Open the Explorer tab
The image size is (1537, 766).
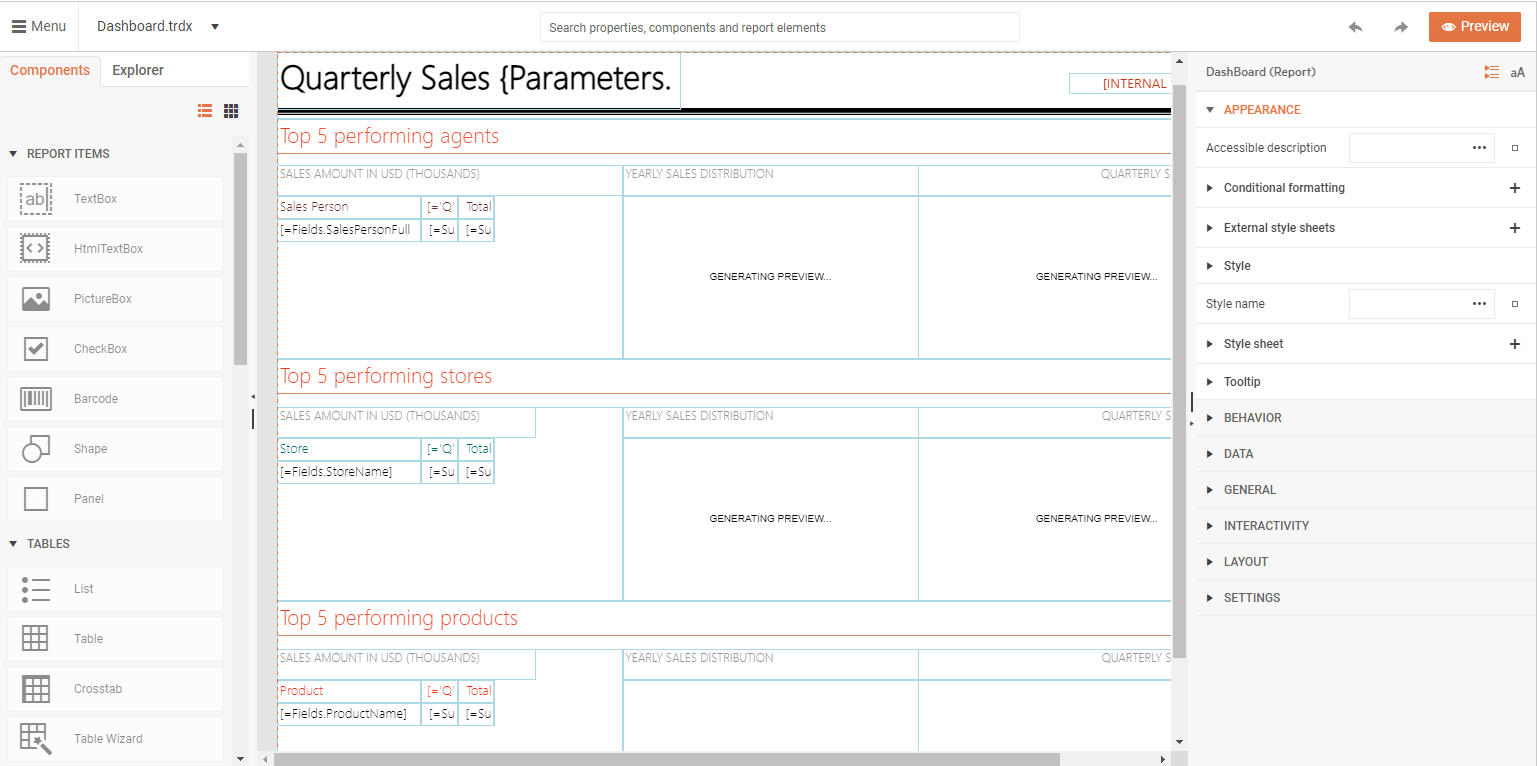[x=138, y=70]
